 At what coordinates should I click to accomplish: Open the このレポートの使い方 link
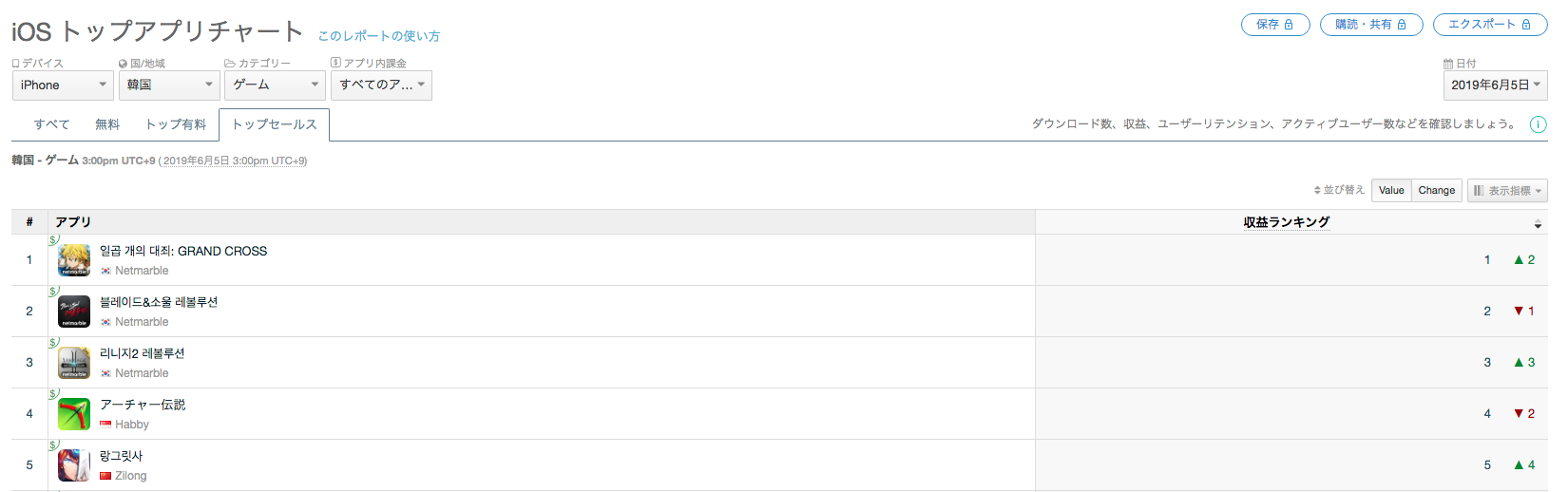379,36
